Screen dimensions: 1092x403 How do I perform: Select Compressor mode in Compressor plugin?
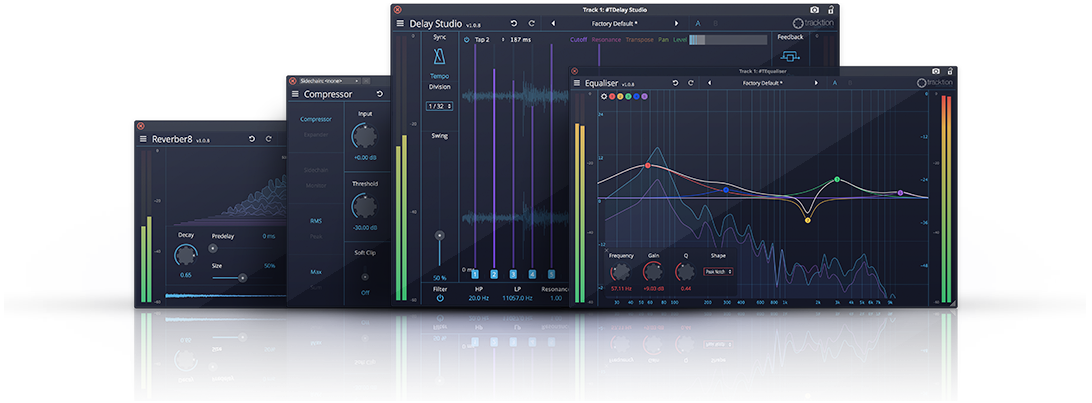(x=315, y=119)
